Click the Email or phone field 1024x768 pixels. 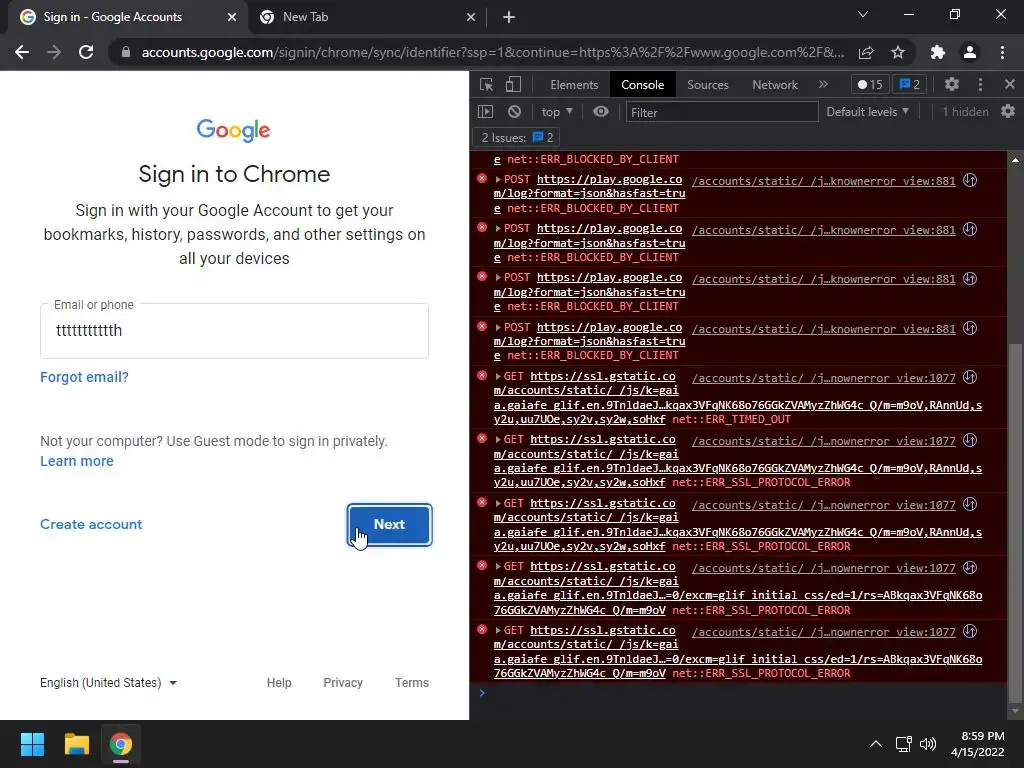[234, 330]
